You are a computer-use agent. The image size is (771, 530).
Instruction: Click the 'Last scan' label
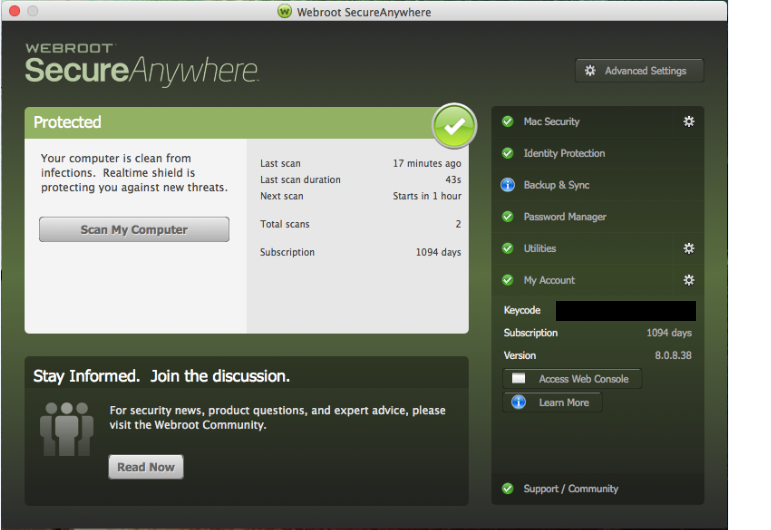click(280, 163)
